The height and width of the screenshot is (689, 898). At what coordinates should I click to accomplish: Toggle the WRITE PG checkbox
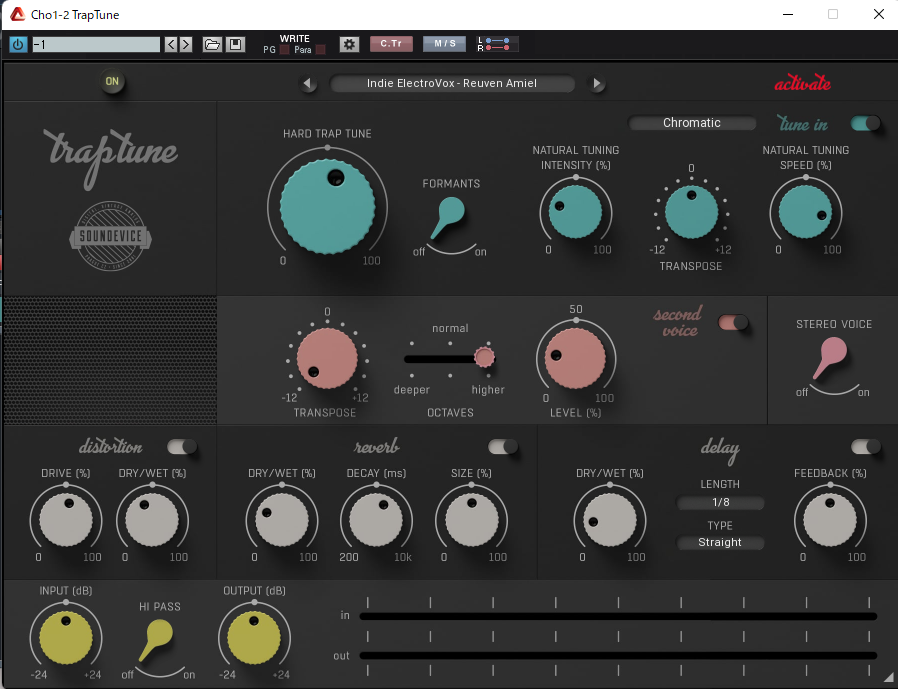click(x=284, y=50)
